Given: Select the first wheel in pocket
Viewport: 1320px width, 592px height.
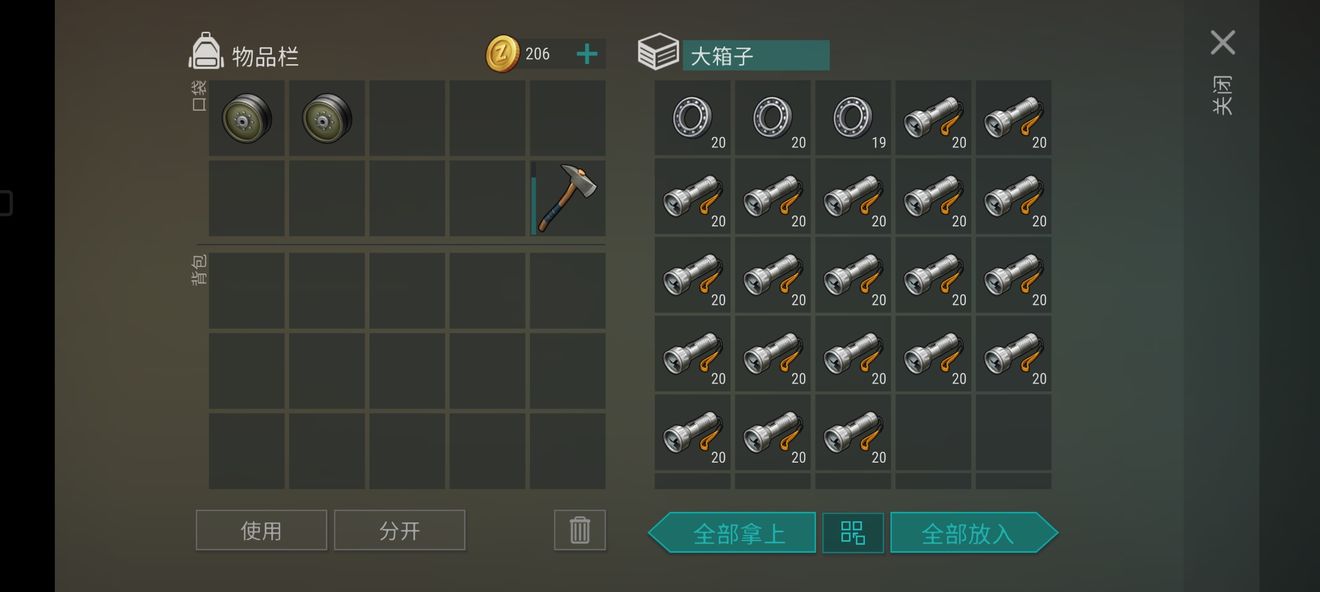Looking at the screenshot, I should [x=247, y=119].
